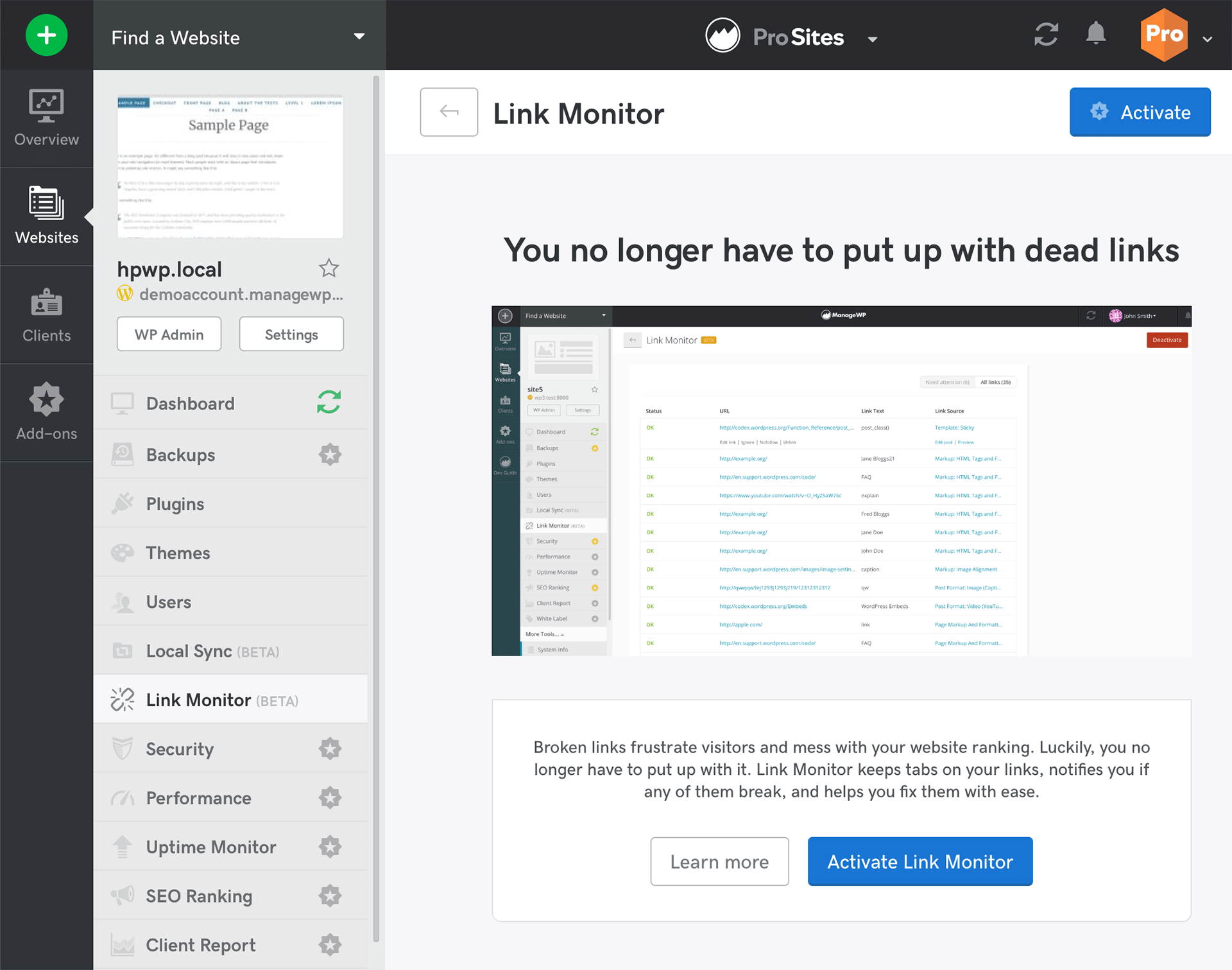Click the WP Admin button

169,334
